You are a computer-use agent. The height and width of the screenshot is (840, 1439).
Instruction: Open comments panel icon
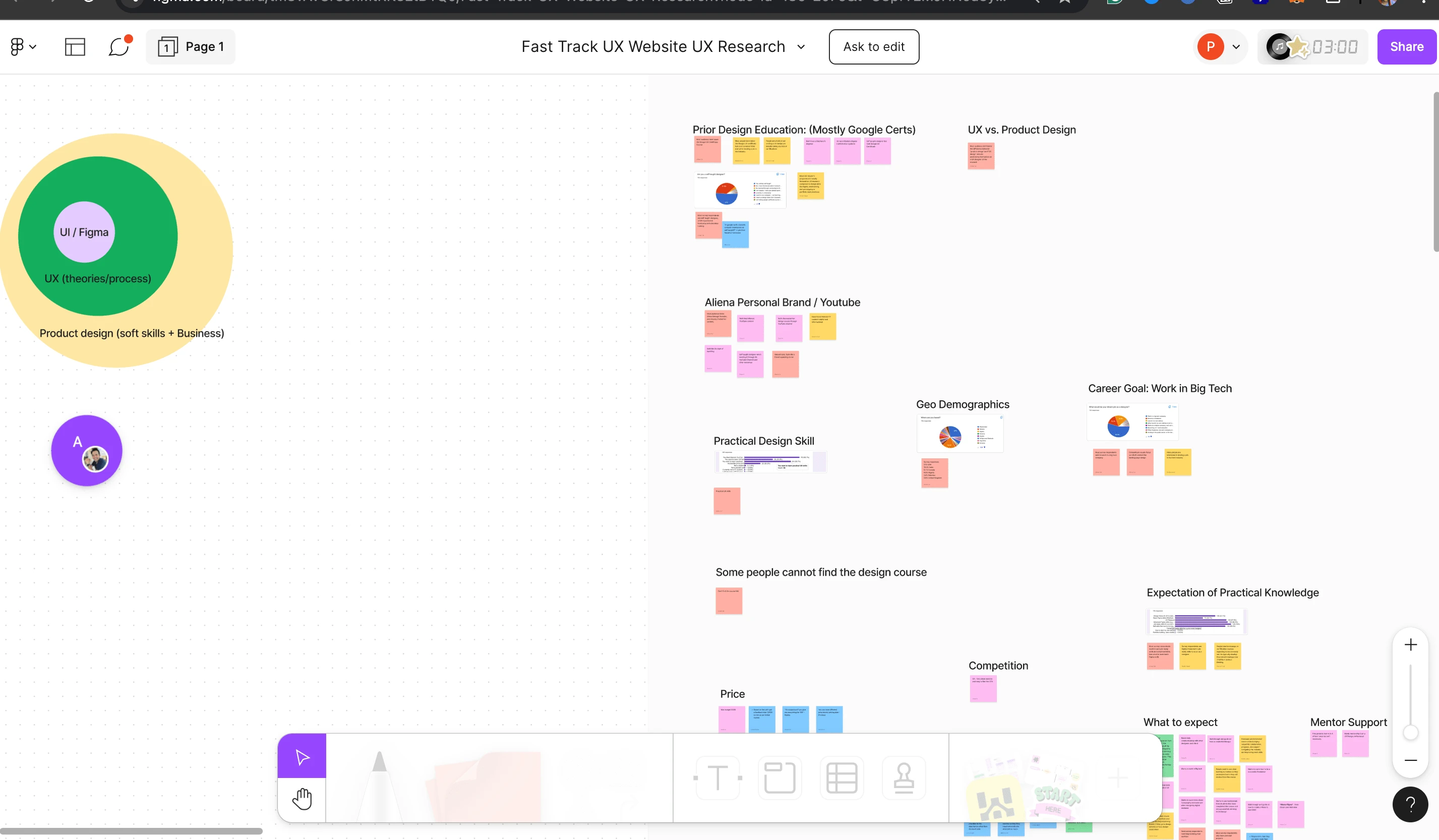pos(120,46)
